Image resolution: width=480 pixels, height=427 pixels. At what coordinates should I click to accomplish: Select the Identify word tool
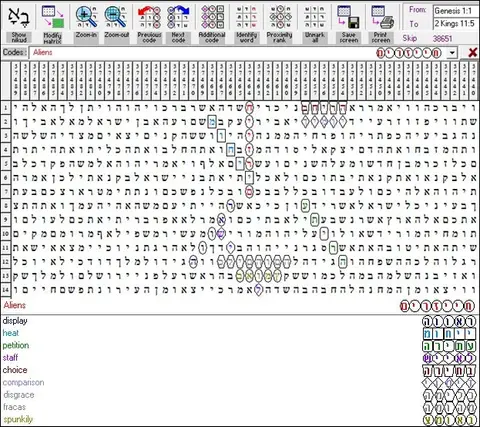[246, 17]
